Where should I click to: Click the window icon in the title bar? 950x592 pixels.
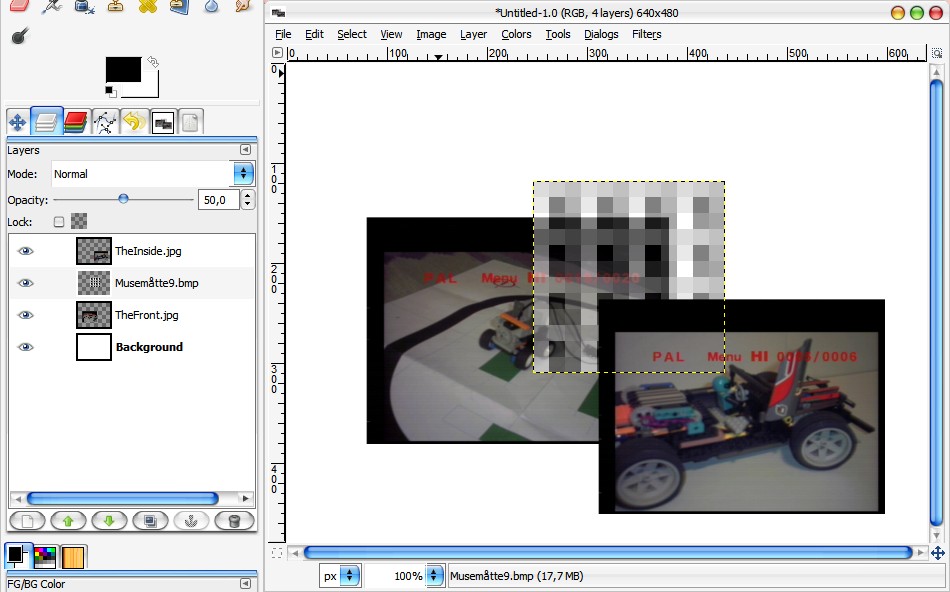pyautogui.click(x=278, y=13)
